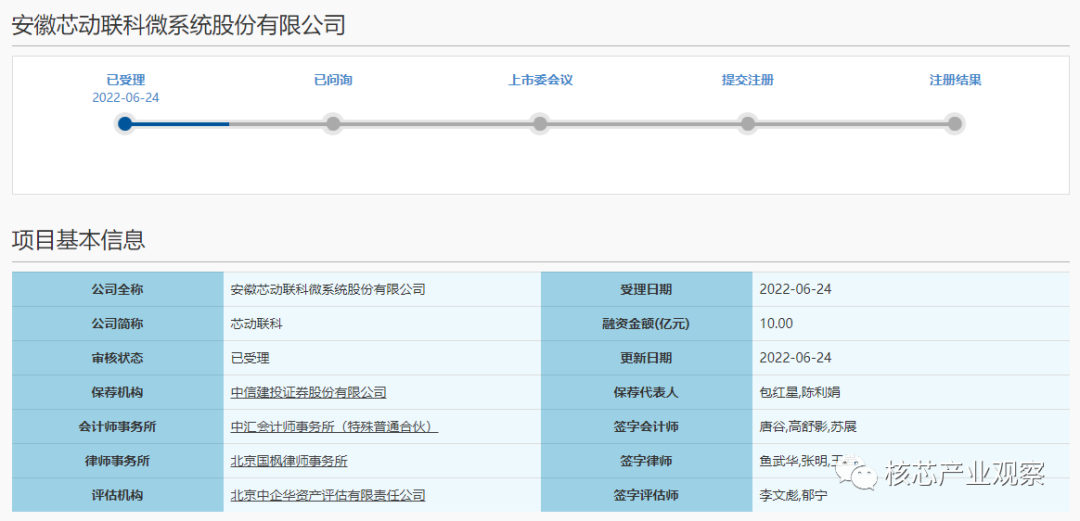Click the 提交注册 stage label
This screenshot has height=521, width=1080.
point(748,80)
